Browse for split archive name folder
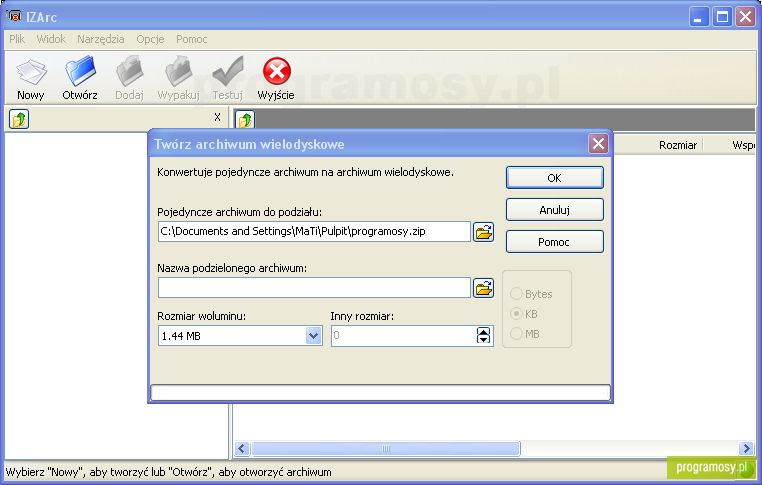Viewport: 762px width, 485px height. (484, 288)
